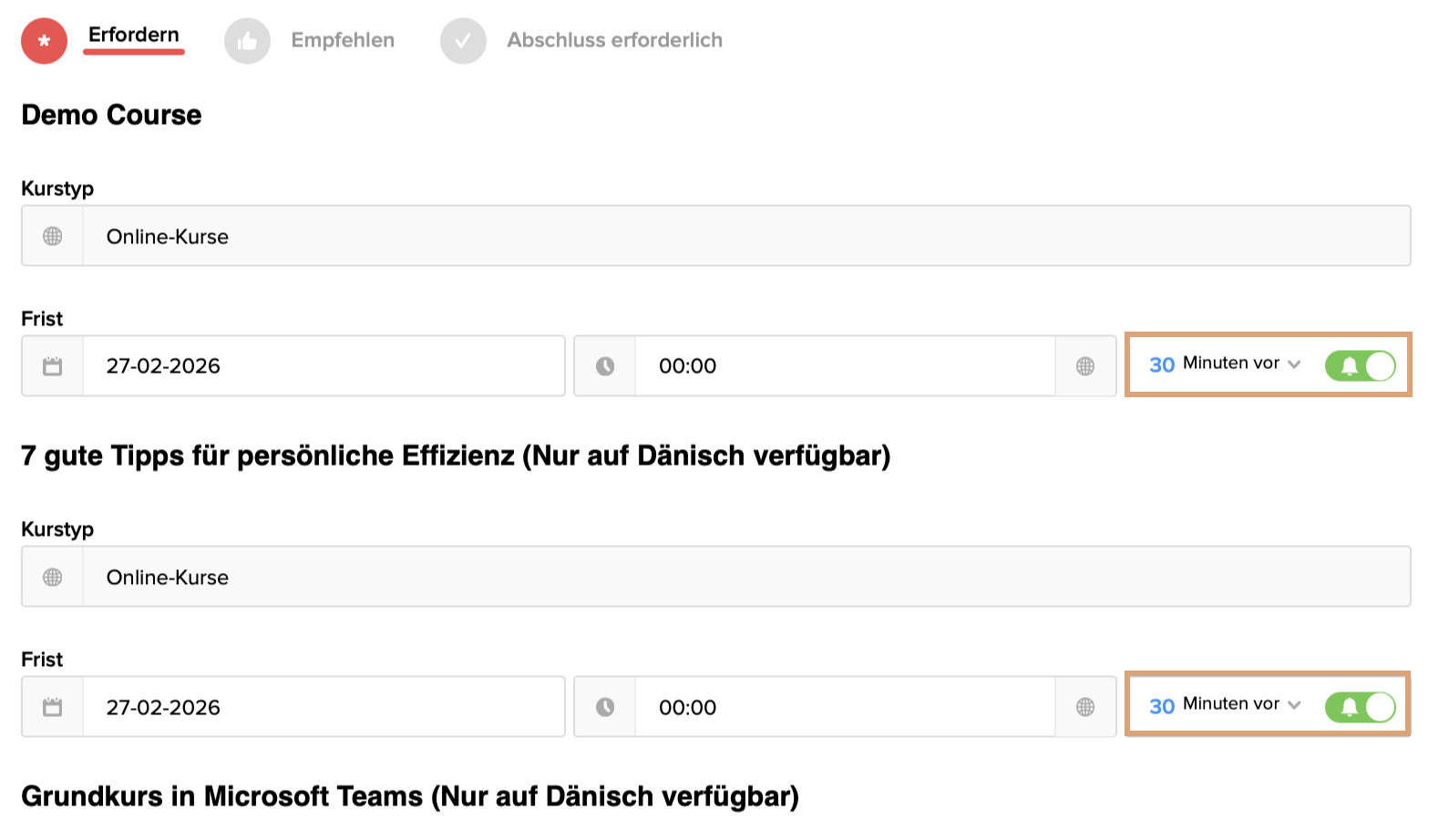Click calendar icon for Demo Course Frist
The width and height of the screenshot is (1449, 840).
53,366
